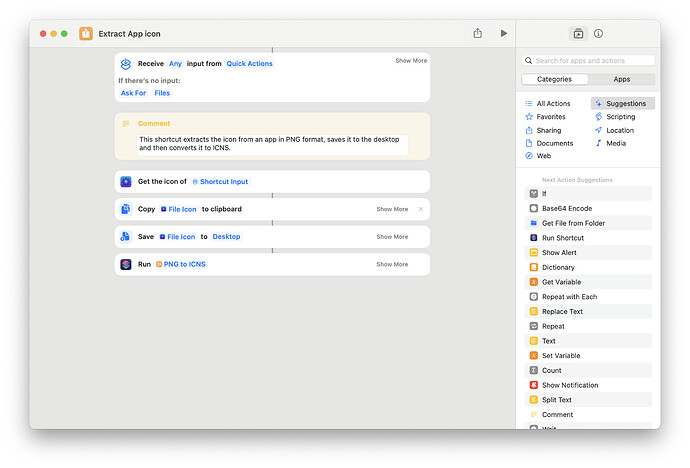Open the Sharing category

(x=544, y=130)
